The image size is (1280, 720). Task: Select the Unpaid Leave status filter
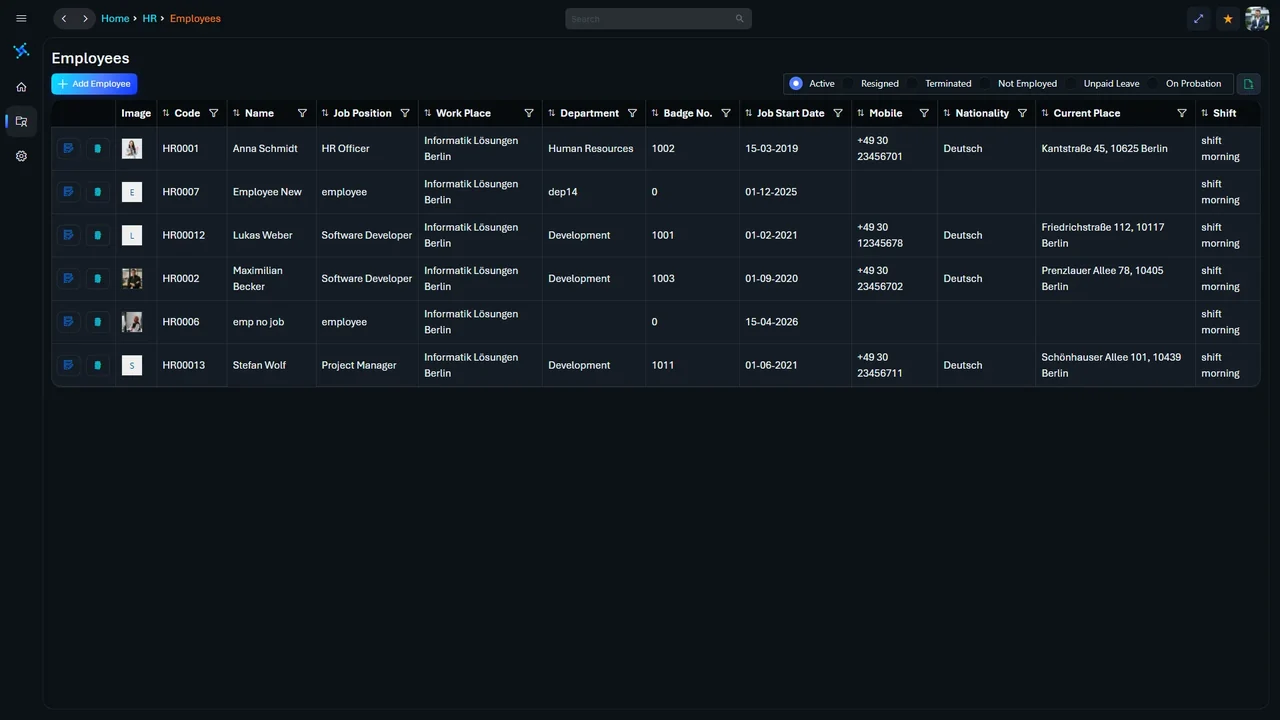[x=1071, y=84]
